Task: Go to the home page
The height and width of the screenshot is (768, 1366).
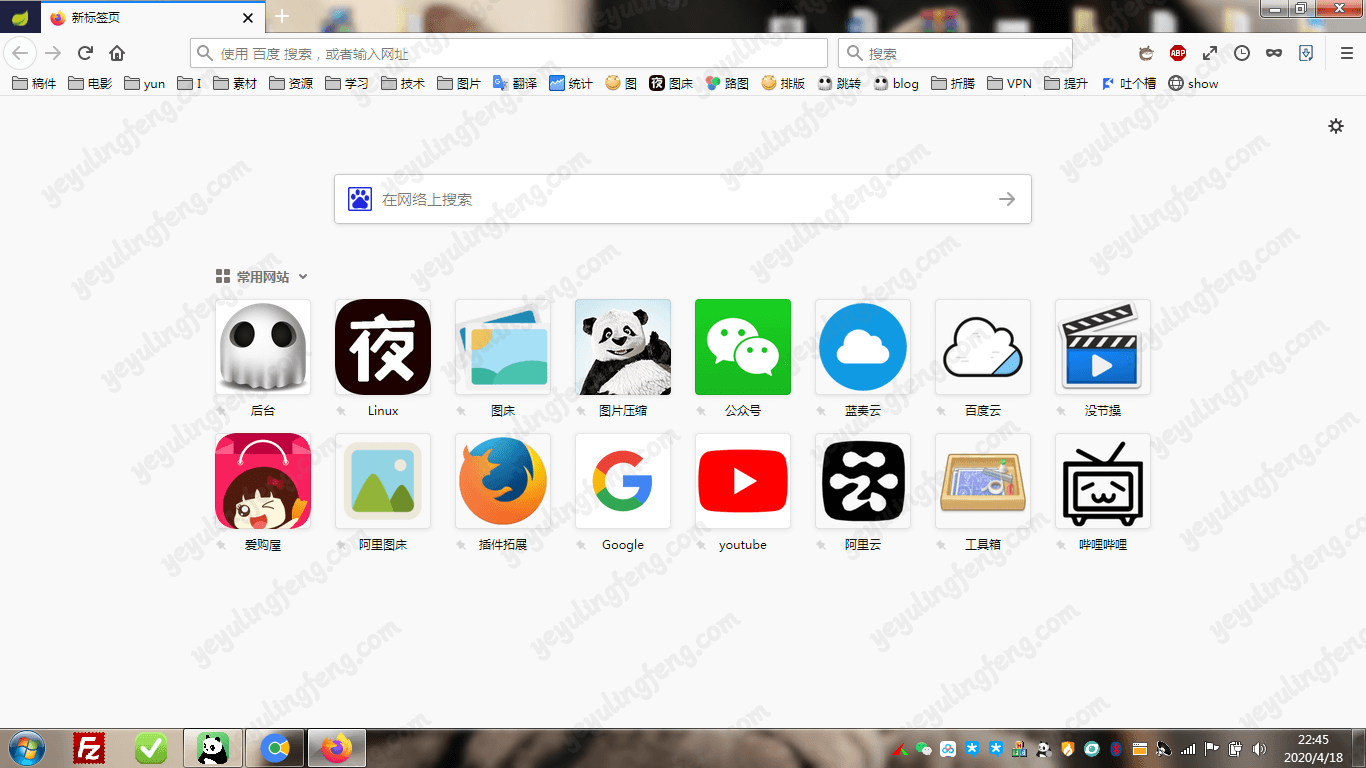Action: point(117,53)
